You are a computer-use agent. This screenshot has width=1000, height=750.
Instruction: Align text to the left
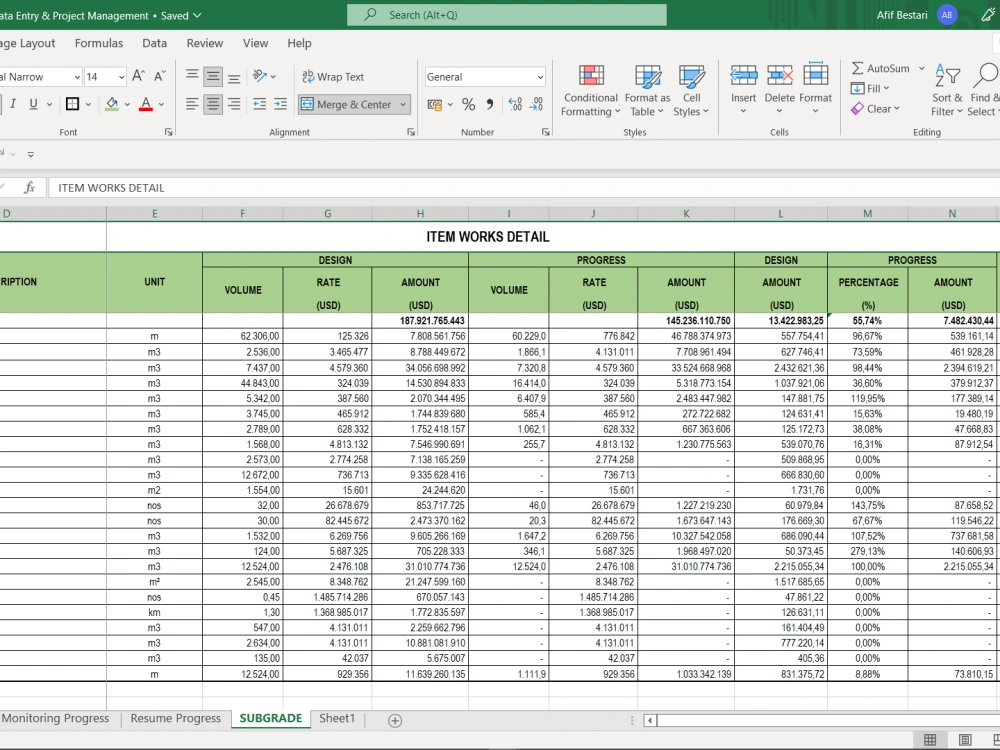192,104
